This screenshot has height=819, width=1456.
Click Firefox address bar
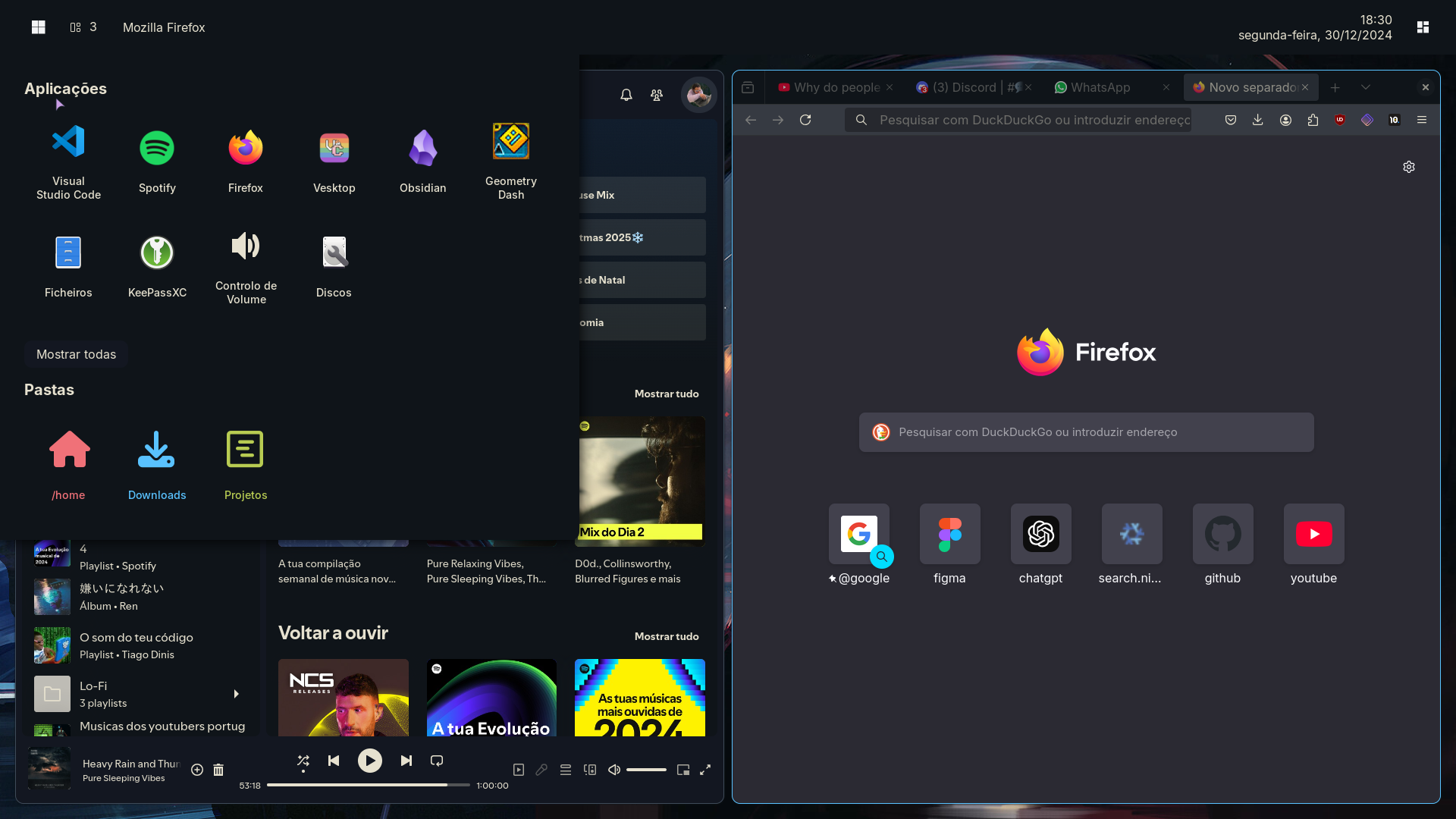point(1018,120)
